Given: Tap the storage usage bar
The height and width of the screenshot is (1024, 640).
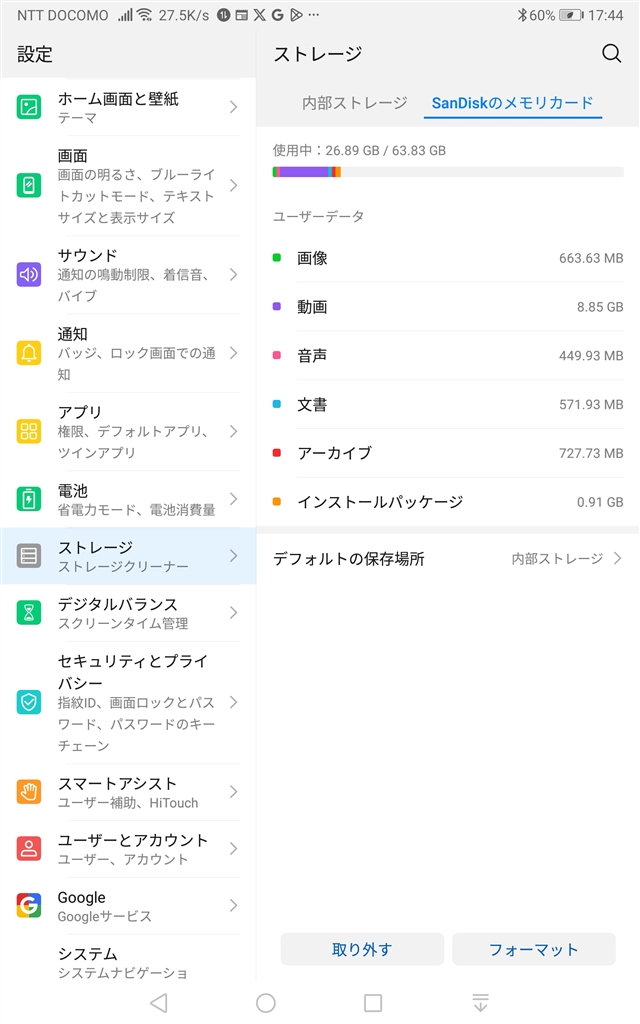Looking at the screenshot, I should (447, 172).
